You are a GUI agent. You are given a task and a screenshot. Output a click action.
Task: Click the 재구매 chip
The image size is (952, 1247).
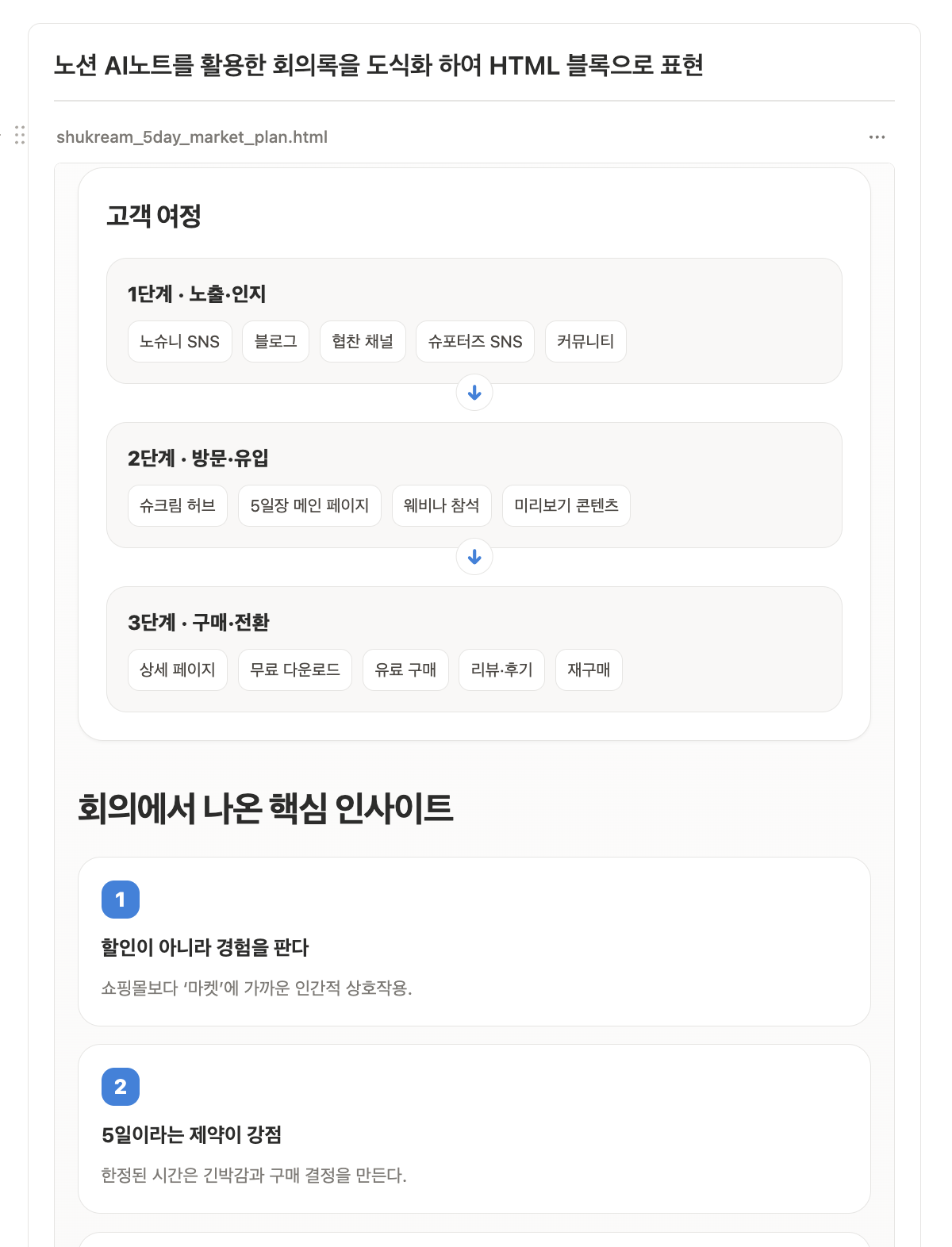[589, 670]
